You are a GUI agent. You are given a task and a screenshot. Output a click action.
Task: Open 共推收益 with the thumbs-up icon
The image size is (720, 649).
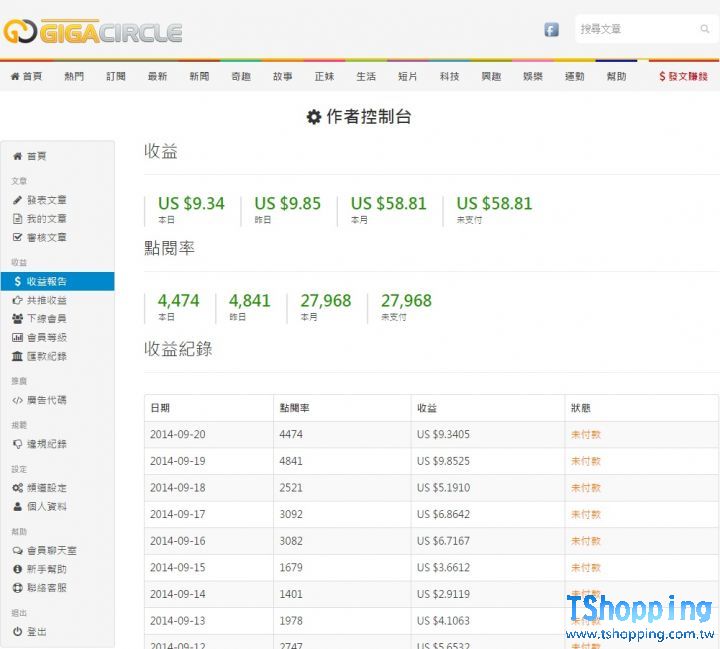(x=46, y=300)
